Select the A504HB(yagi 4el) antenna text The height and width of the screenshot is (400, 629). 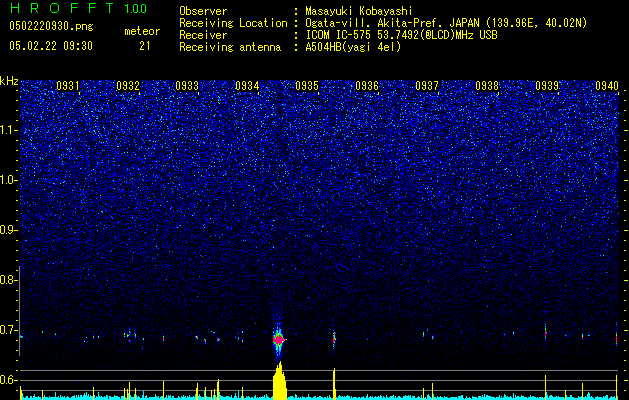[353, 47]
